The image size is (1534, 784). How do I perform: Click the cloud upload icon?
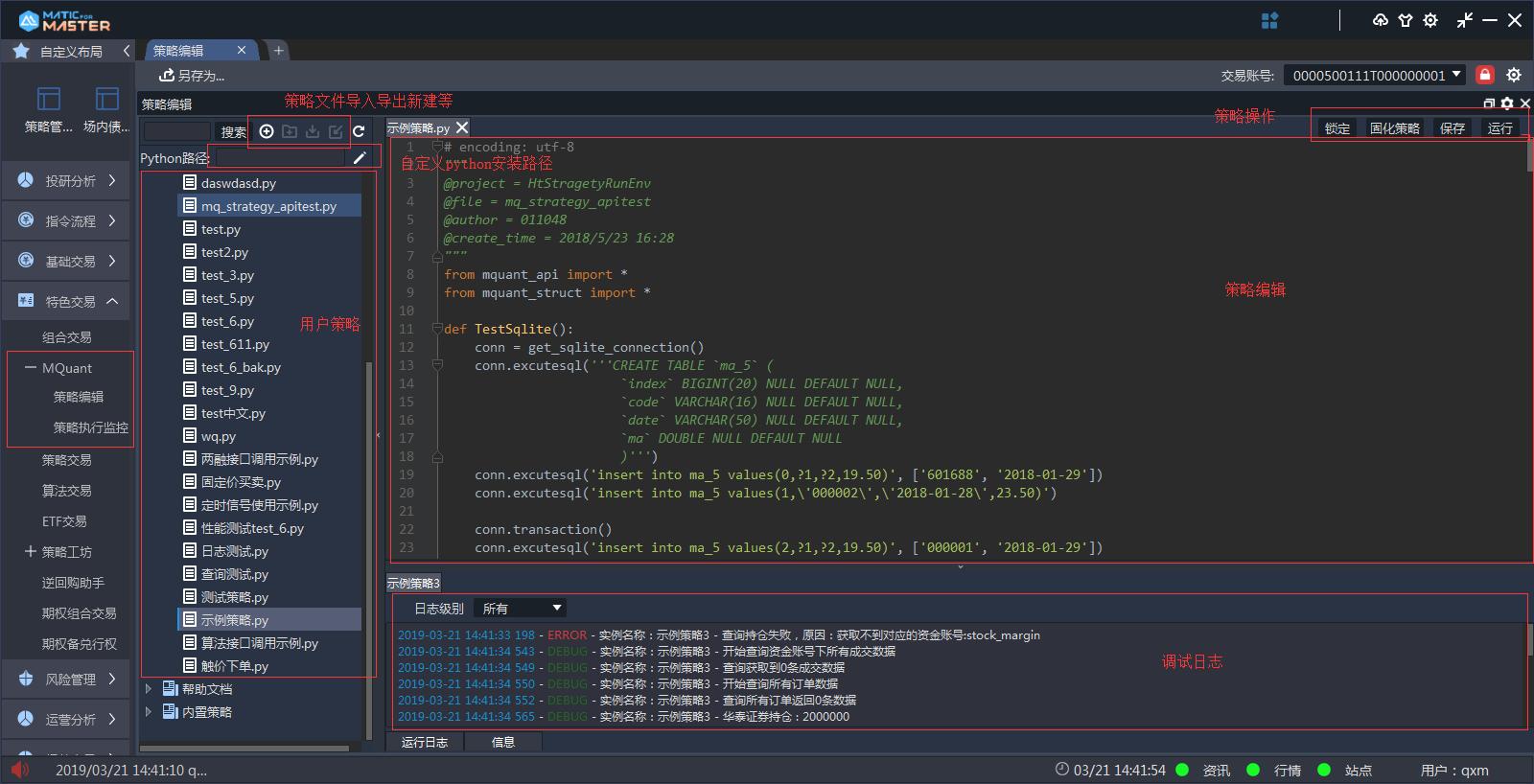tap(1381, 20)
